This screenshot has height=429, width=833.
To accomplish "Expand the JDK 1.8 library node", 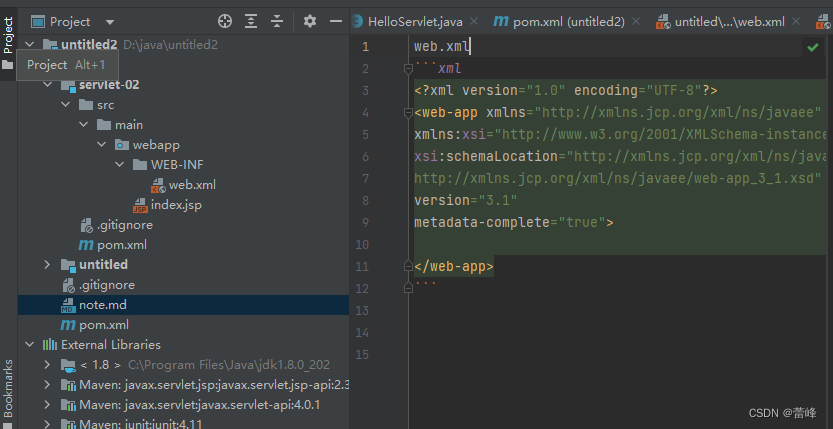I will [48, 365].
